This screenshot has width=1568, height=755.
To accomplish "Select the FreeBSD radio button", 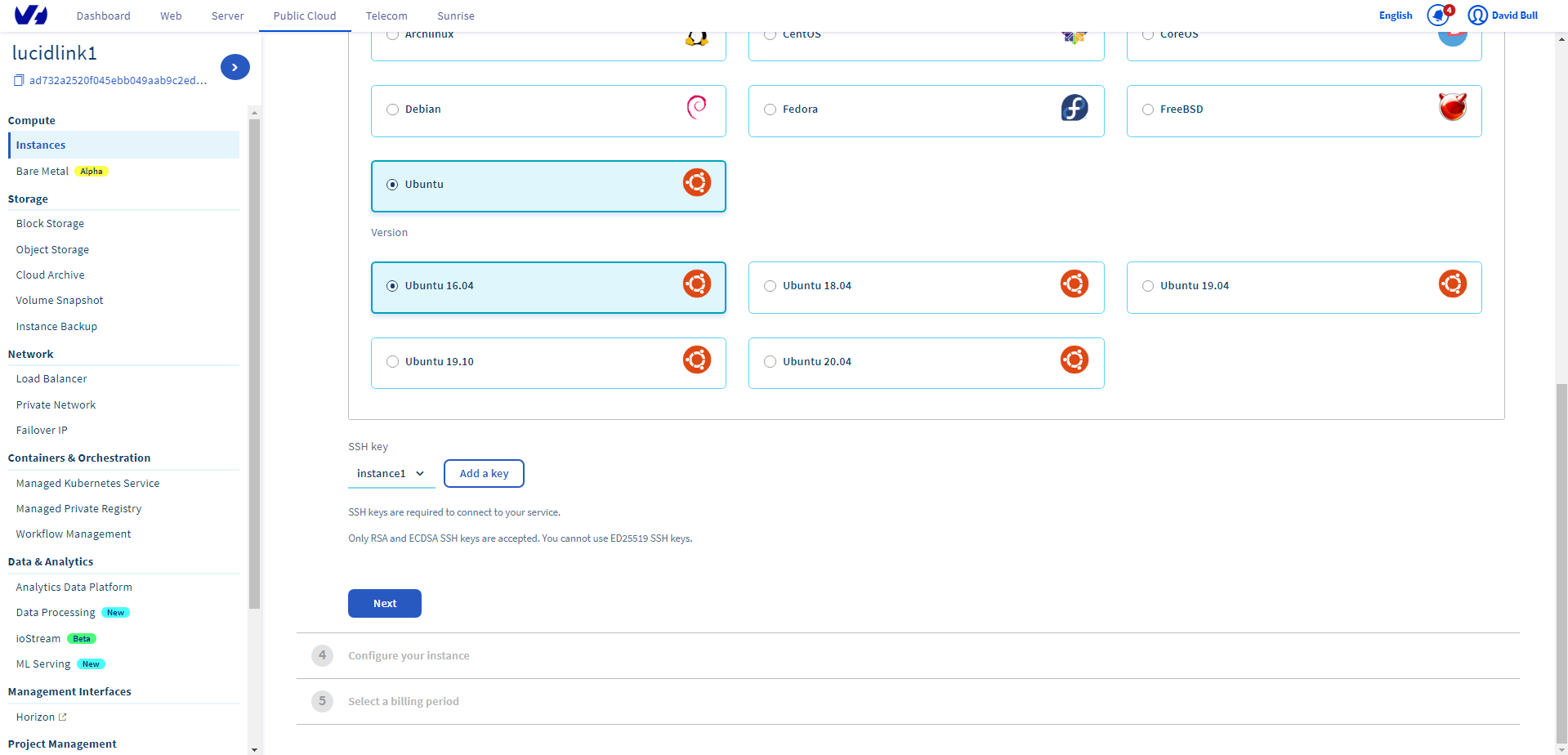I will click(1148, 109).
